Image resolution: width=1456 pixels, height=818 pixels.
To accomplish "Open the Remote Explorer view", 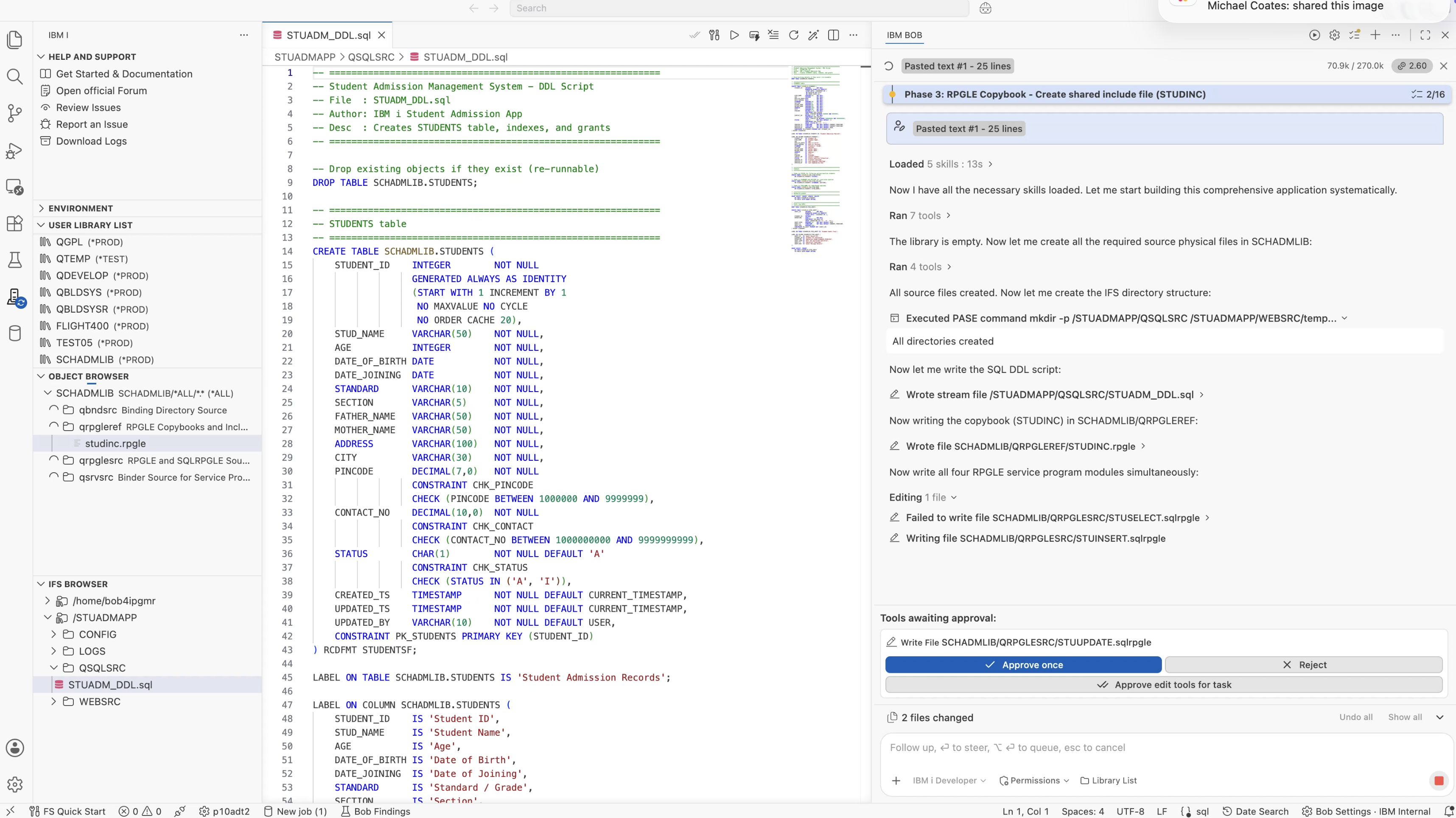I will click(15, 187).
